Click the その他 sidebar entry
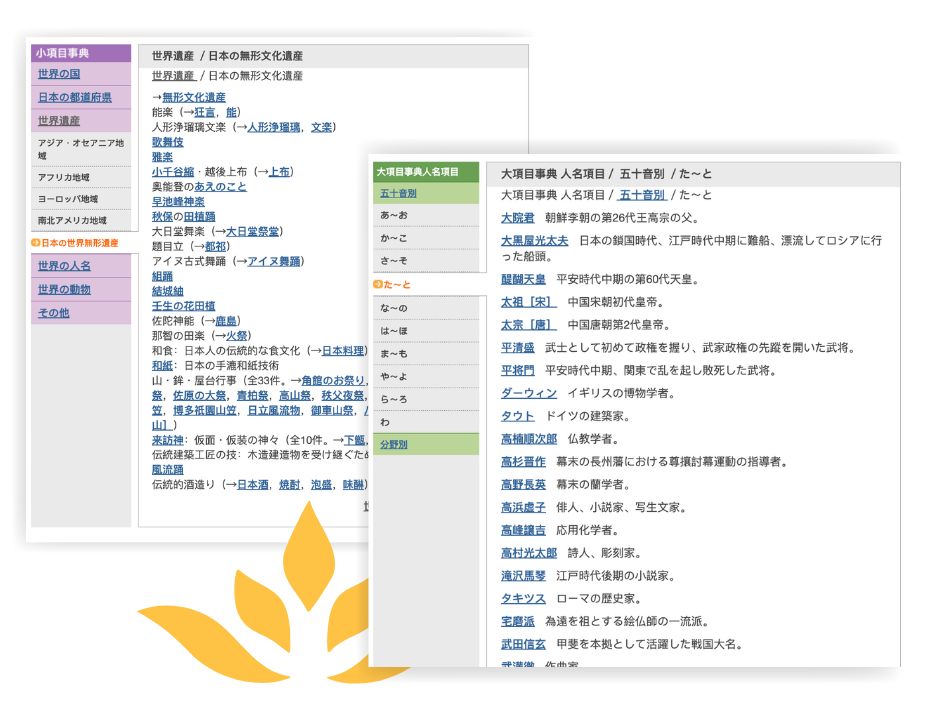 [x=53, y=313]
